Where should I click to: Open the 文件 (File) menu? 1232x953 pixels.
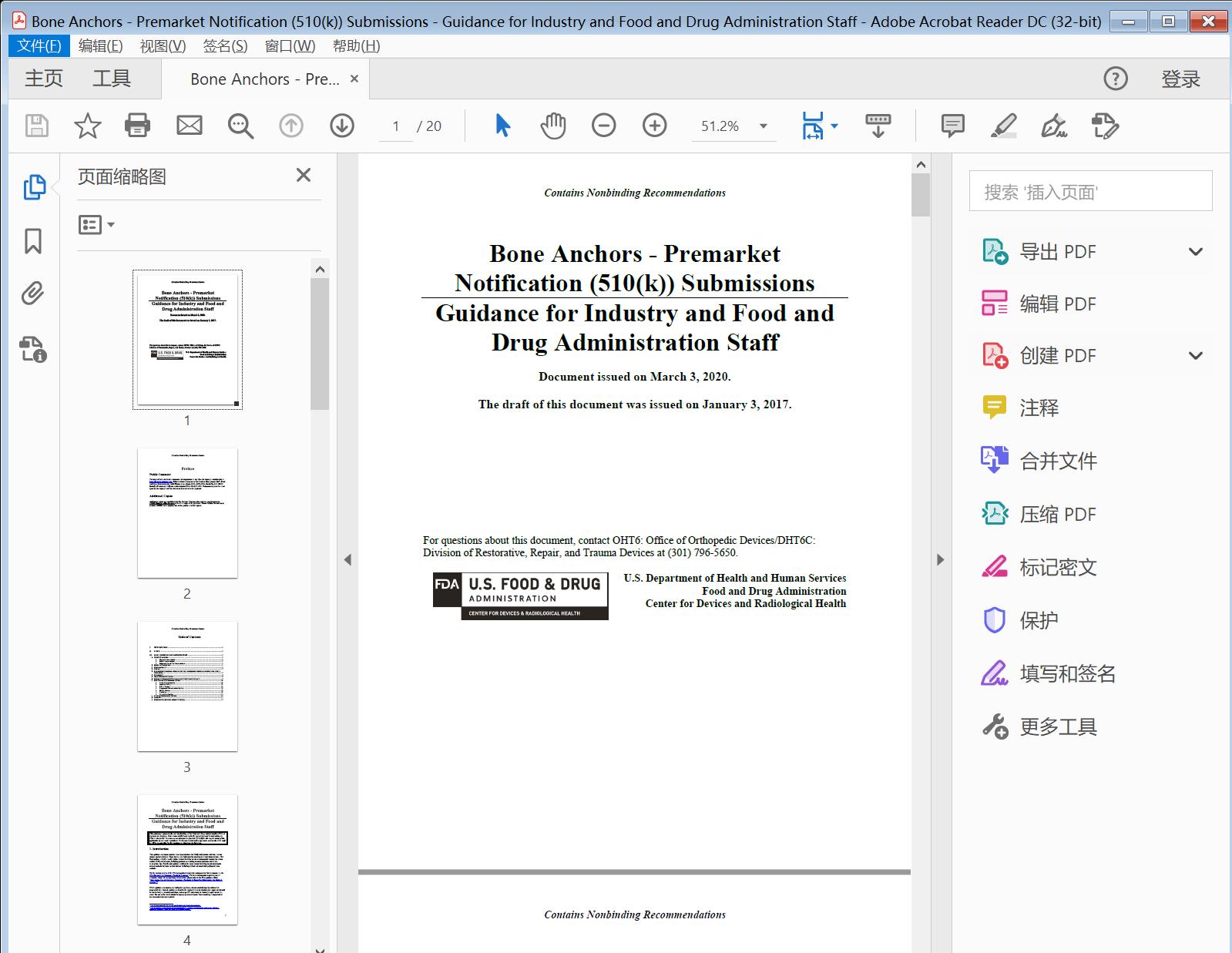[39, 46]
